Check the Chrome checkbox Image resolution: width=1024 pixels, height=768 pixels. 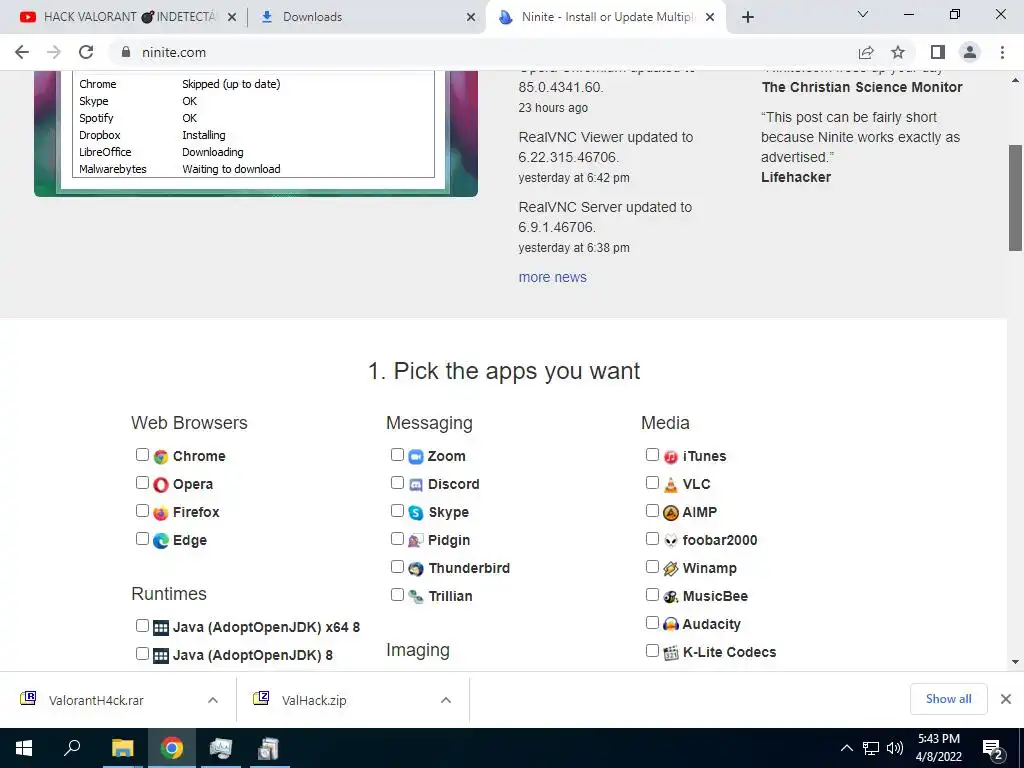click(142, 455)
